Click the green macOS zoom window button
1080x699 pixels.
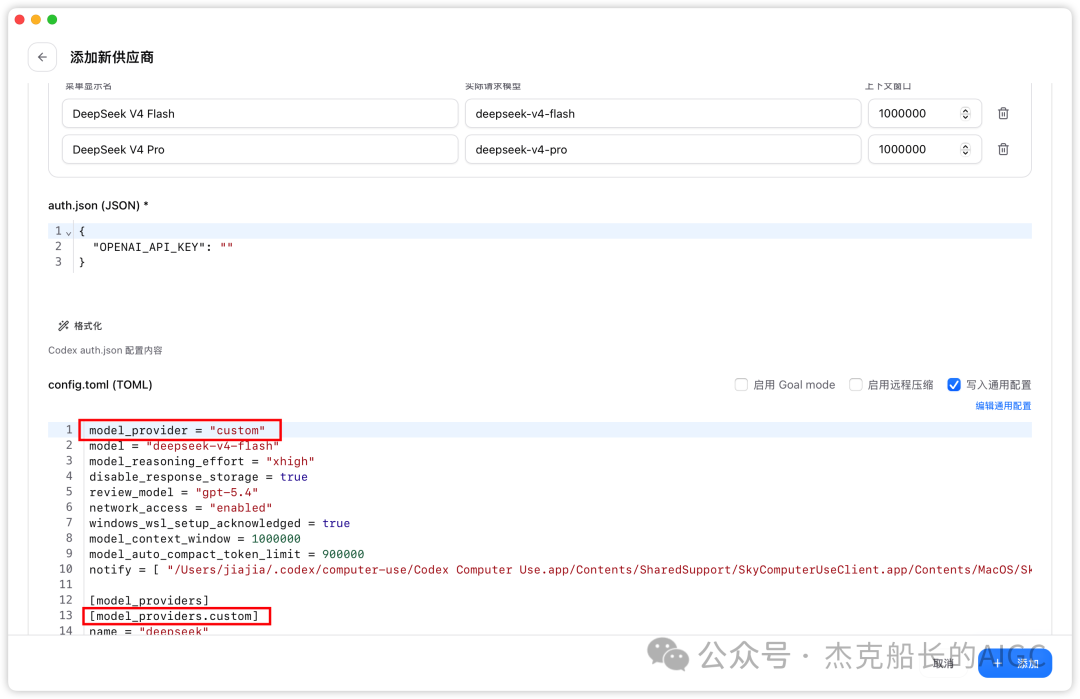click(52, 19)
